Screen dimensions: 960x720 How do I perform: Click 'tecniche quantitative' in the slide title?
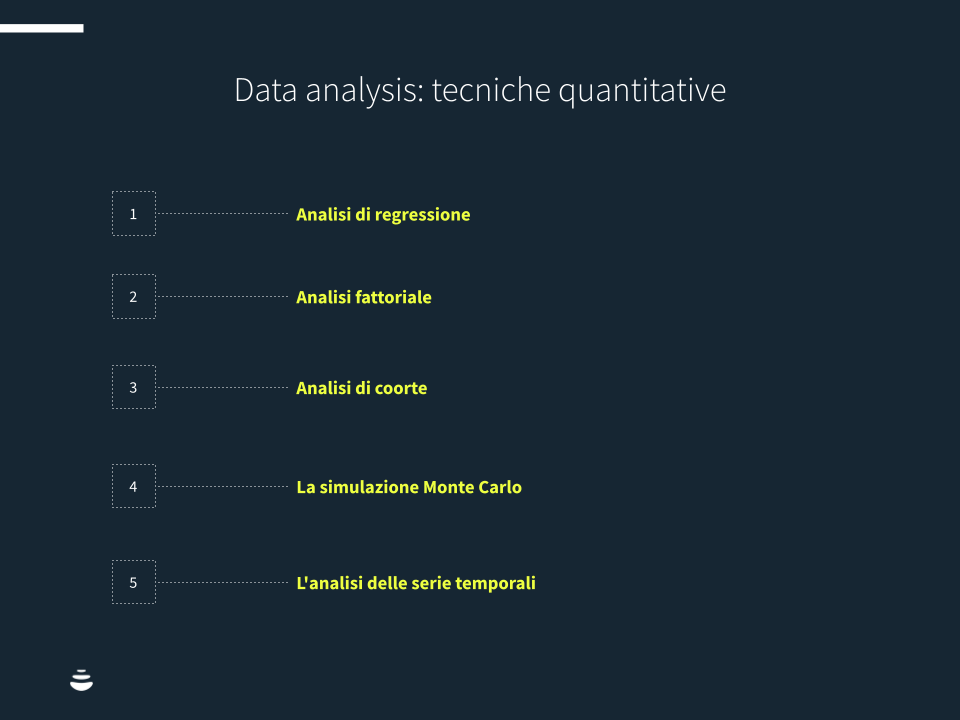pyautogui.click(x=579, y=91)
